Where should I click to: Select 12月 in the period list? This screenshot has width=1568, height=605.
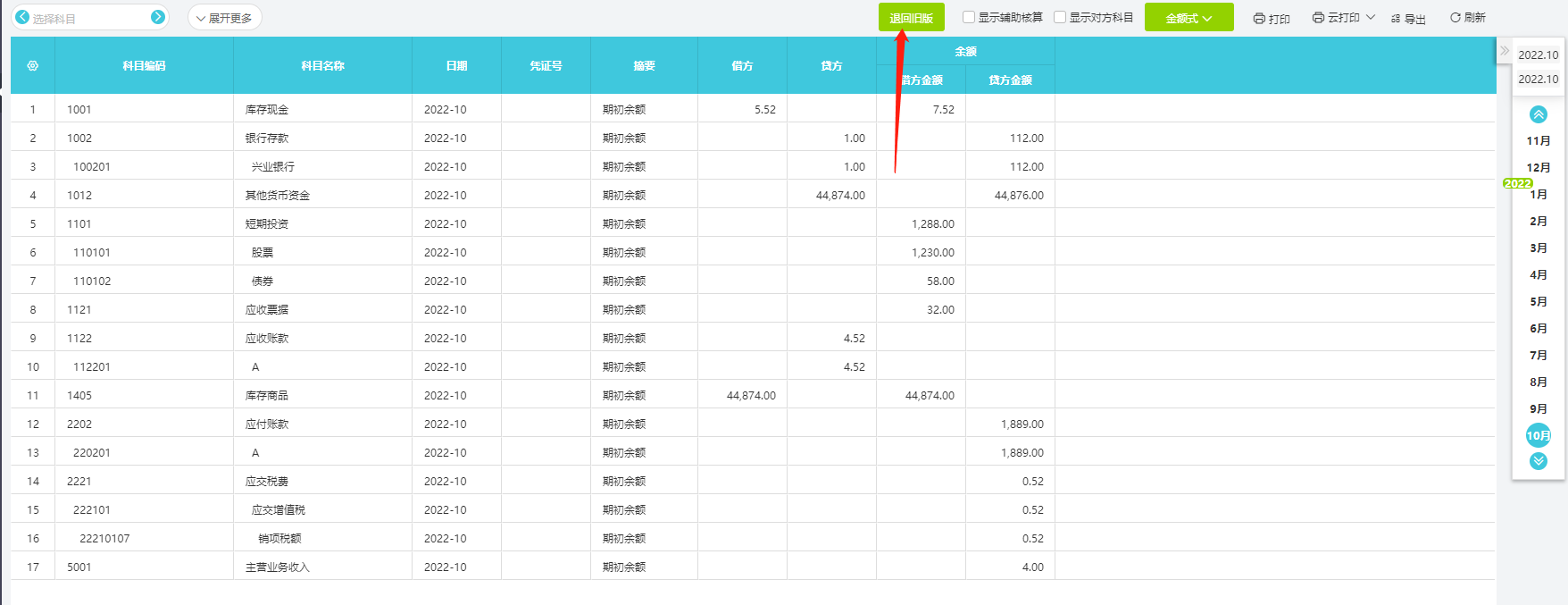1538,168
